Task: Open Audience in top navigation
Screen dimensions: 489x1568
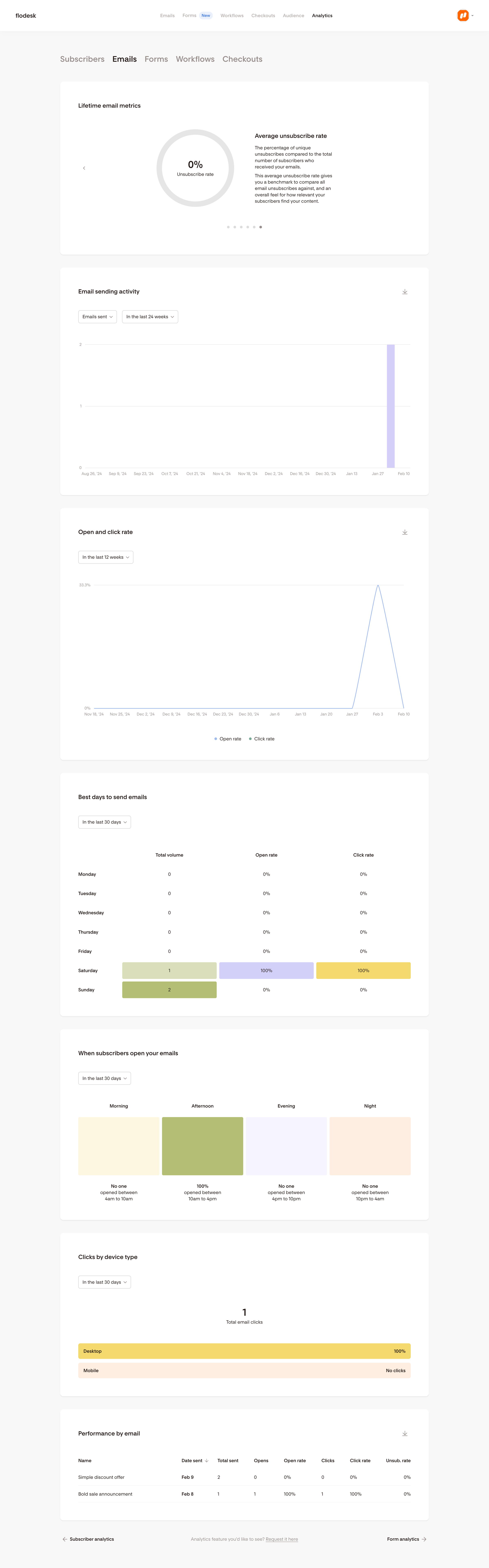Action: [294, 16]
